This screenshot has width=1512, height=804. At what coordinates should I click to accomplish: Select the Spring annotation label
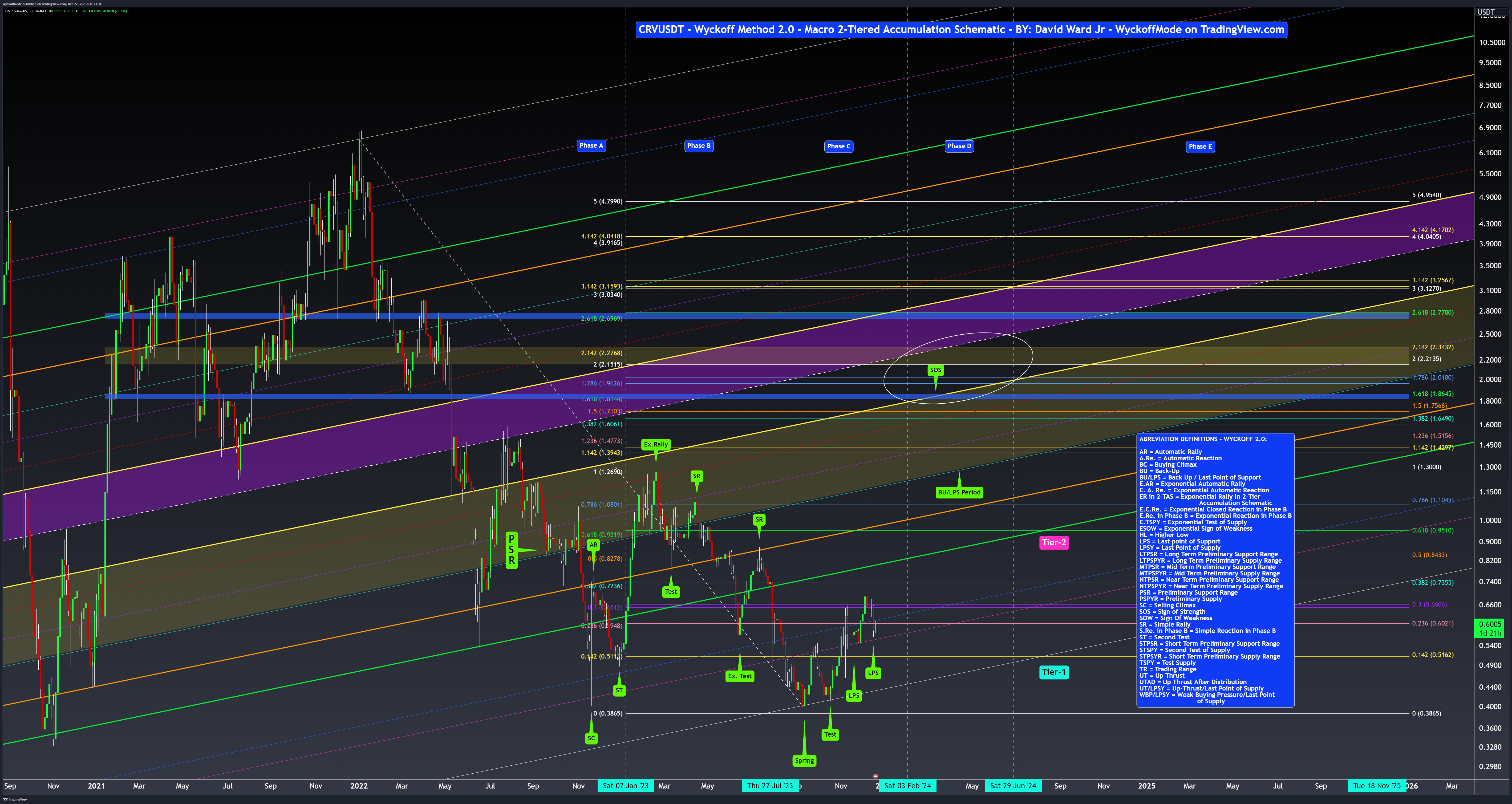point(804,761)
